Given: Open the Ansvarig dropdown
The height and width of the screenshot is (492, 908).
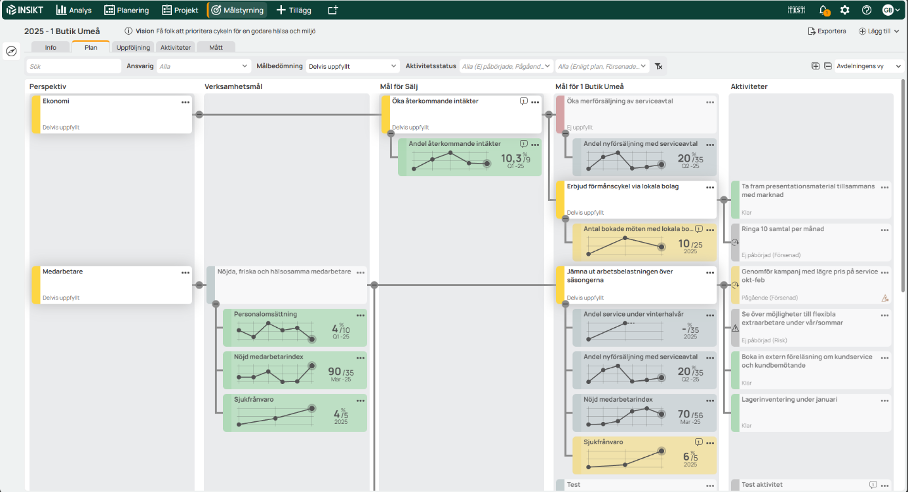Looking at the screenshot, I should click(198, 66).
